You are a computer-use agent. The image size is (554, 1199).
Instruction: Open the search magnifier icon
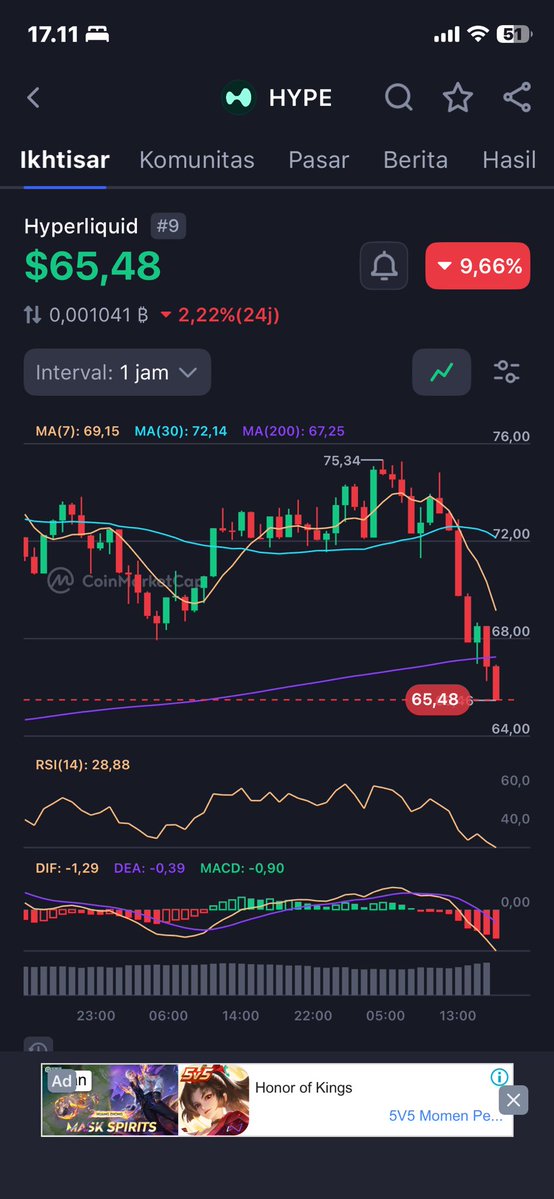[x=399, y=98]
